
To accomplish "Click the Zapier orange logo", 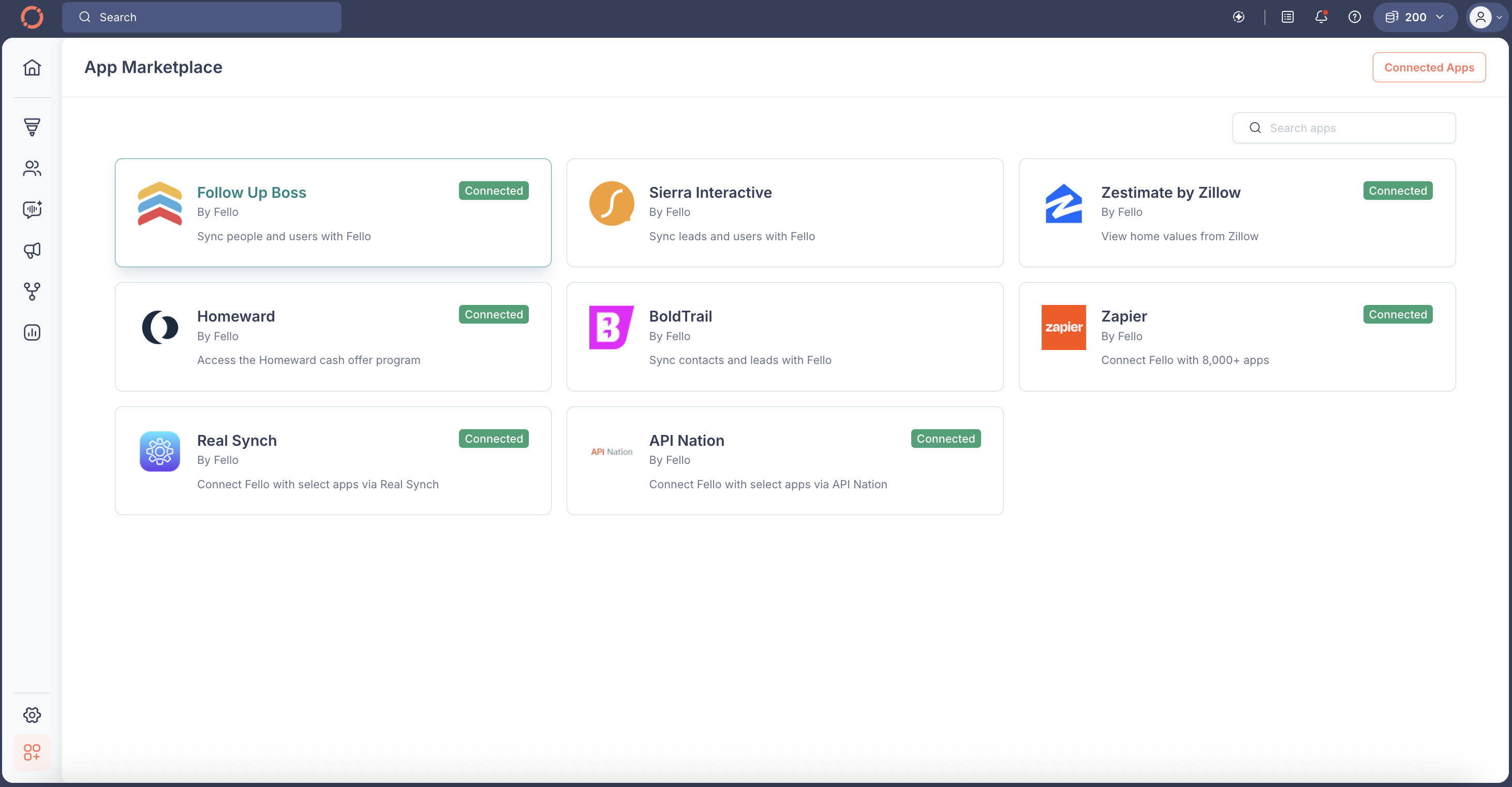I will 1063,327.
